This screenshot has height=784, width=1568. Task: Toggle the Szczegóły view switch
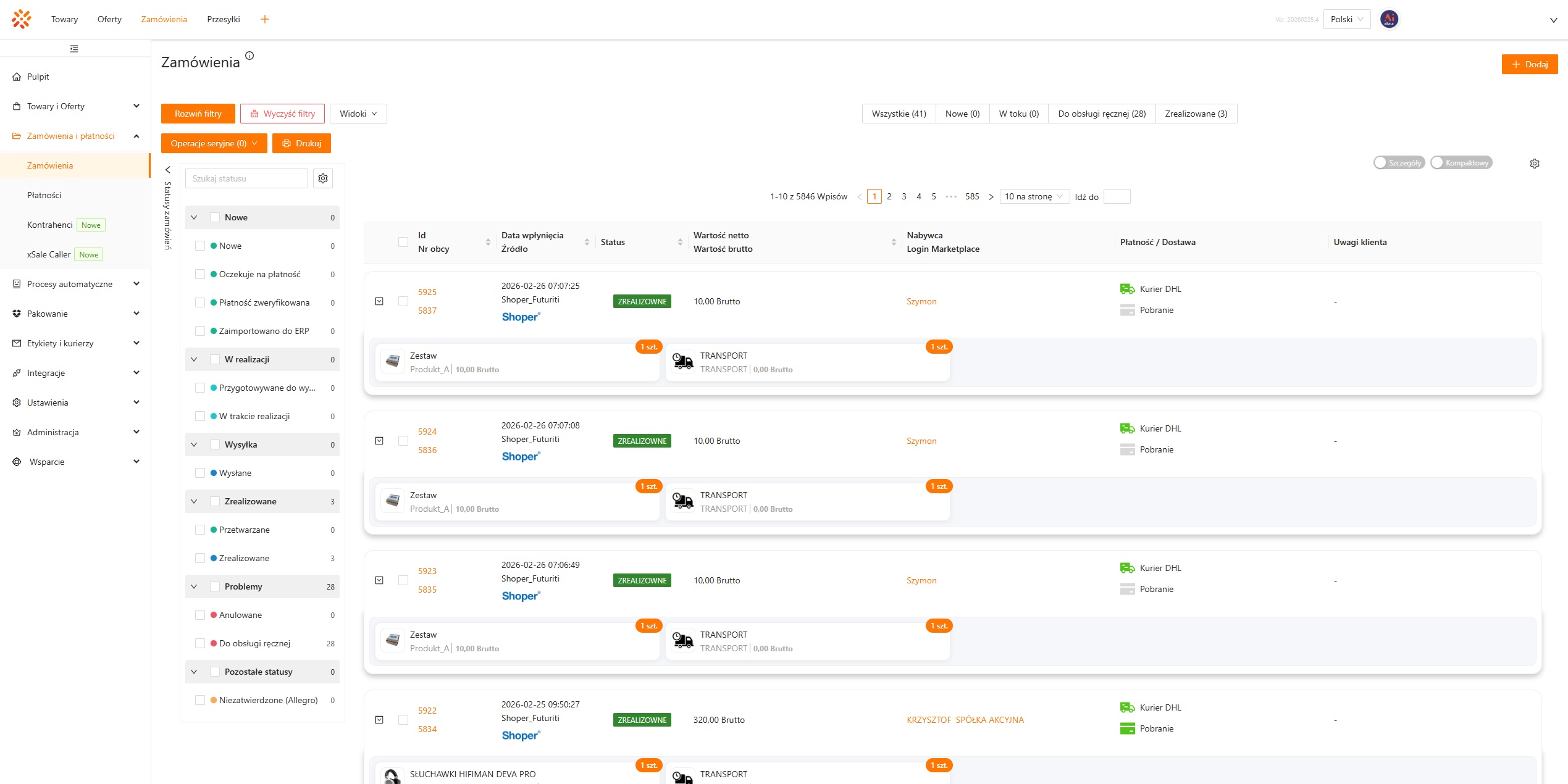1399,163
